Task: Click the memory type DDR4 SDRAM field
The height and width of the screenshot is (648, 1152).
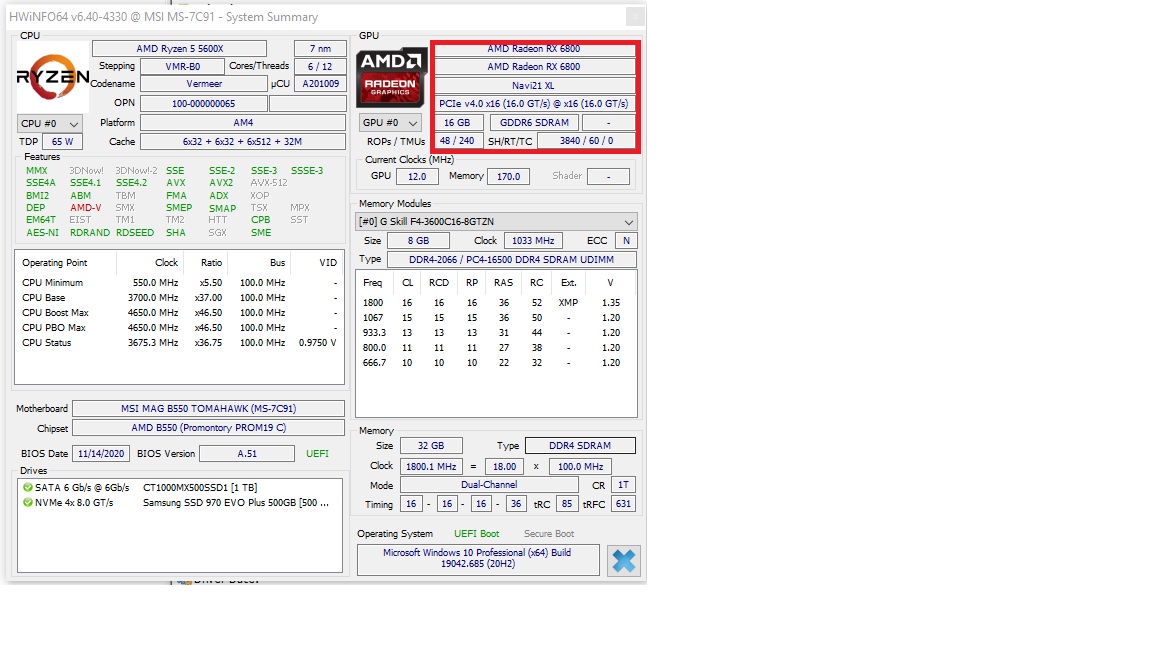Action: 580,445
